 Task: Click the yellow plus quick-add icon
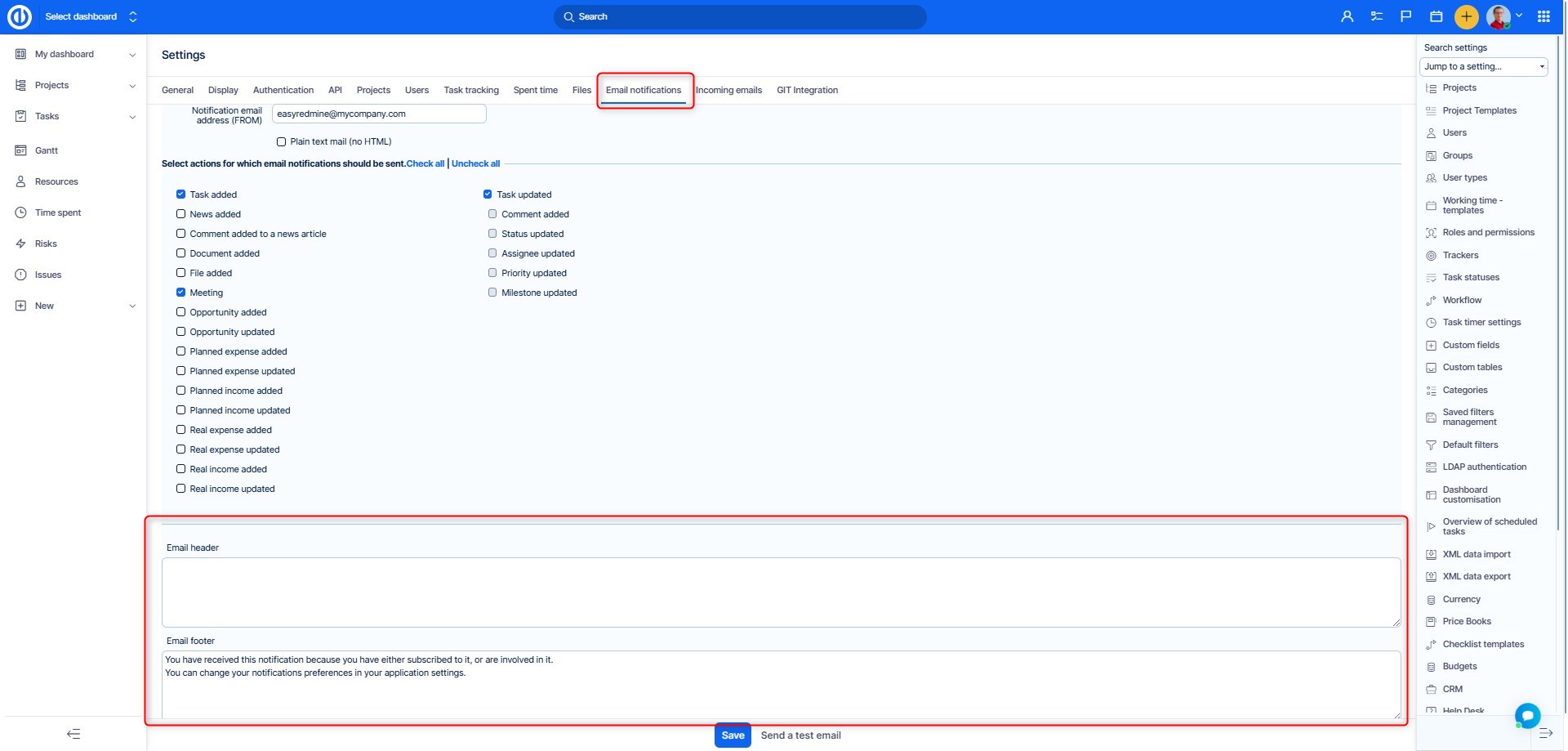(x=1466, y=16)
